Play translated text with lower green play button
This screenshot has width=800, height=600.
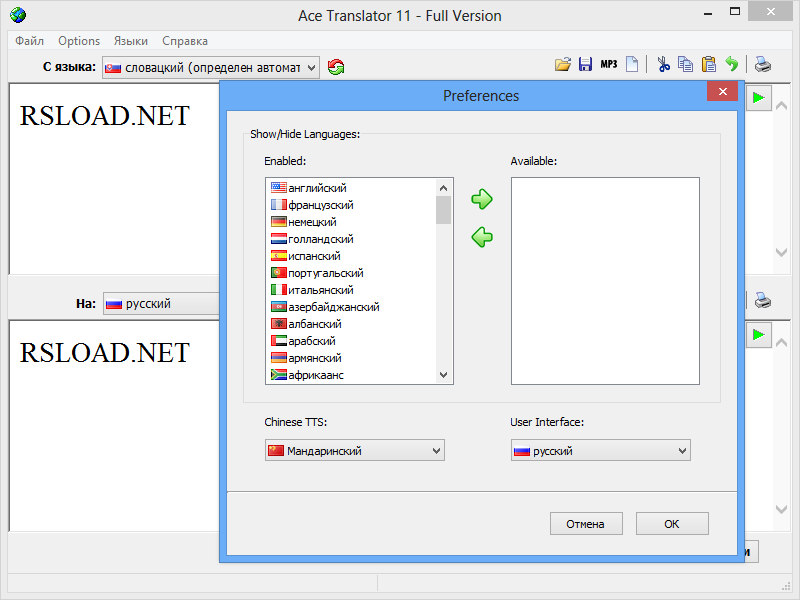pyautogui.click(x=759, y=335)
